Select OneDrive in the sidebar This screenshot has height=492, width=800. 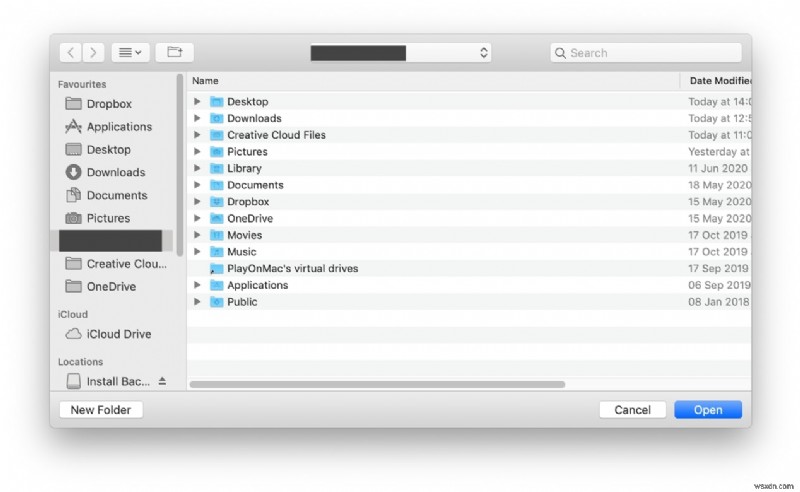click(x=111, y=286)
